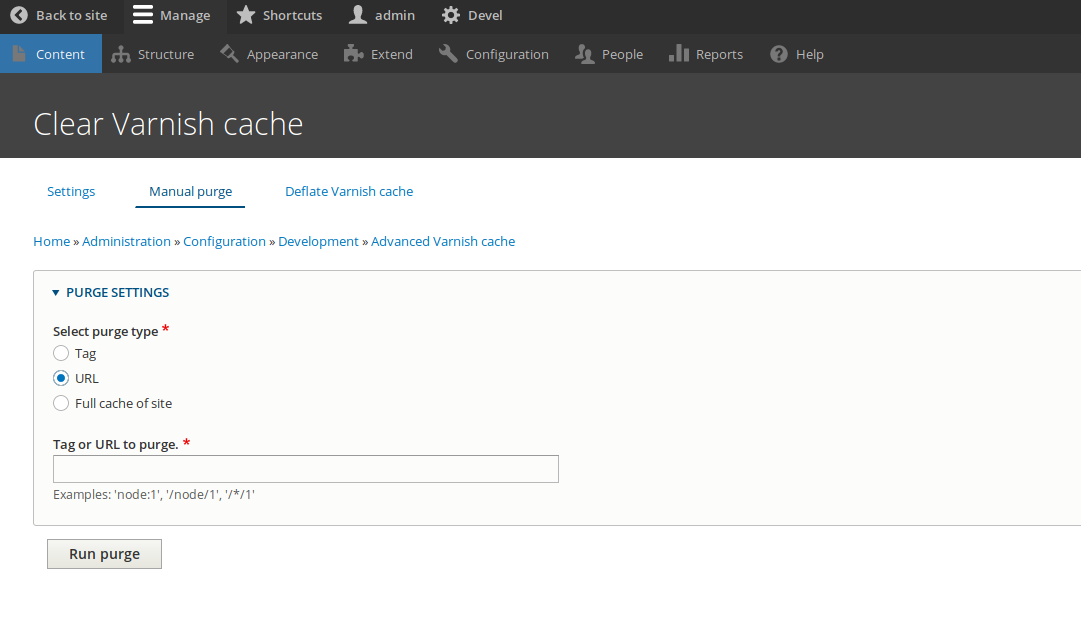Click the admin user silhouette icon
Screen dimensions: 1081x632
click(358, 15)
